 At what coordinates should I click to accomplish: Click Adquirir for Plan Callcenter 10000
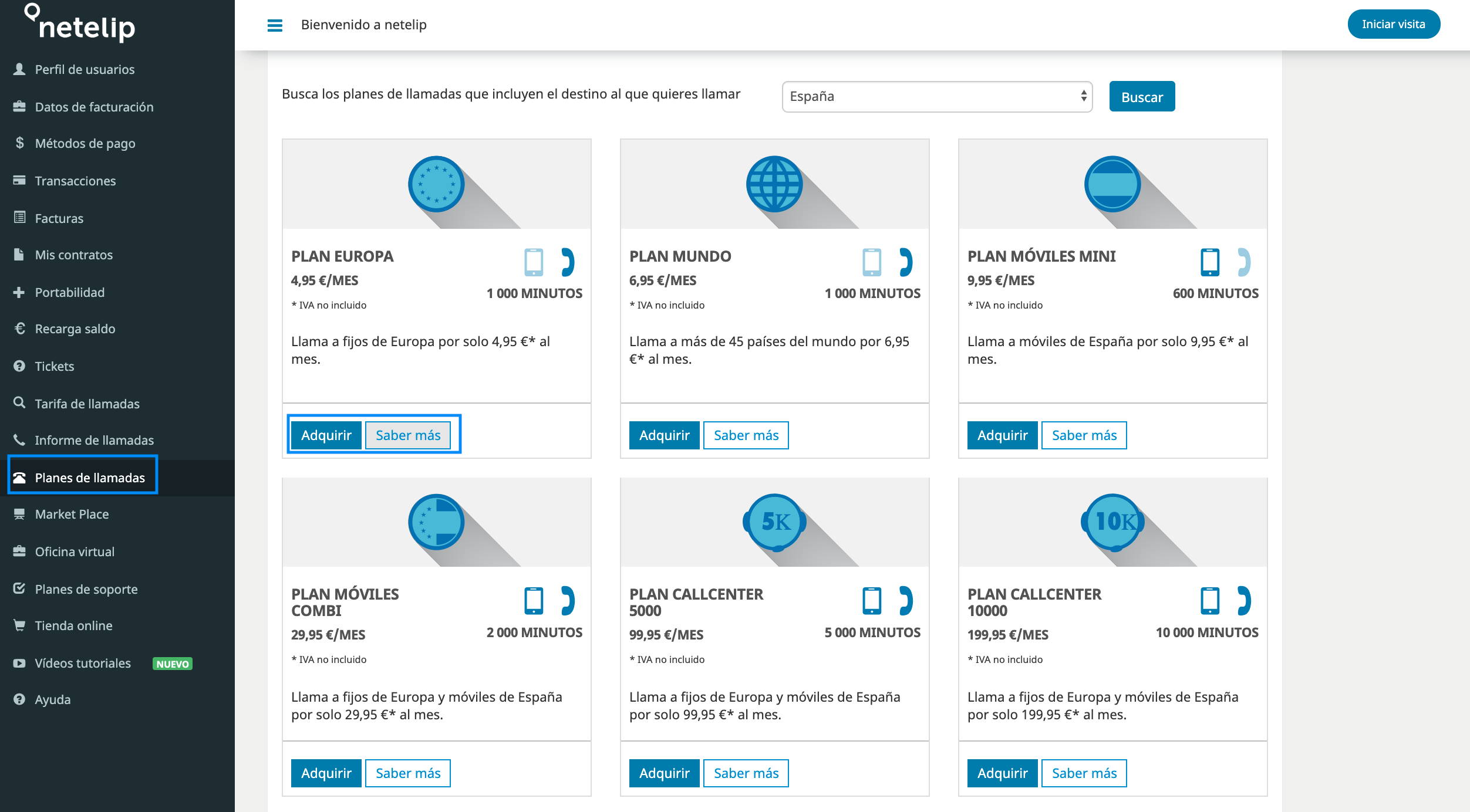pos(1002,773)
